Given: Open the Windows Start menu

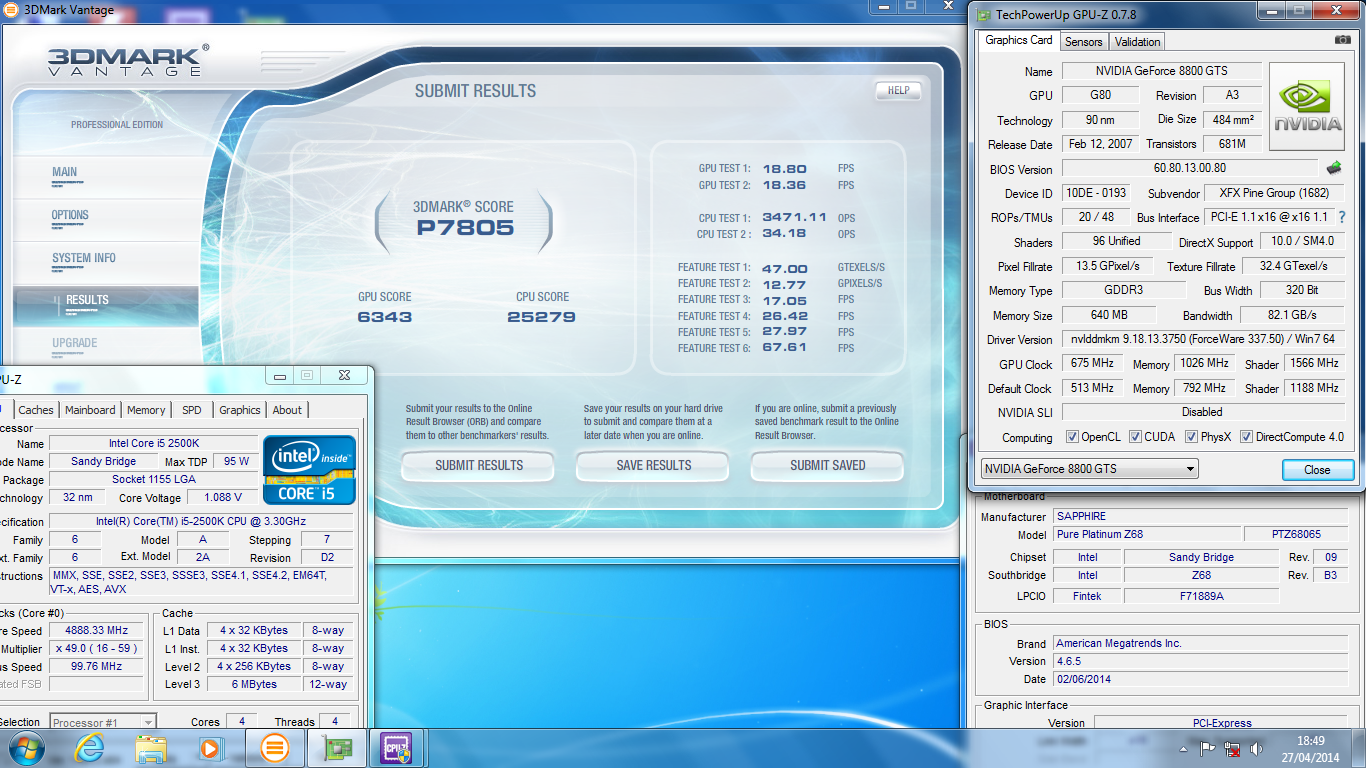Looking at the screenshot, I should pos(25,747).
